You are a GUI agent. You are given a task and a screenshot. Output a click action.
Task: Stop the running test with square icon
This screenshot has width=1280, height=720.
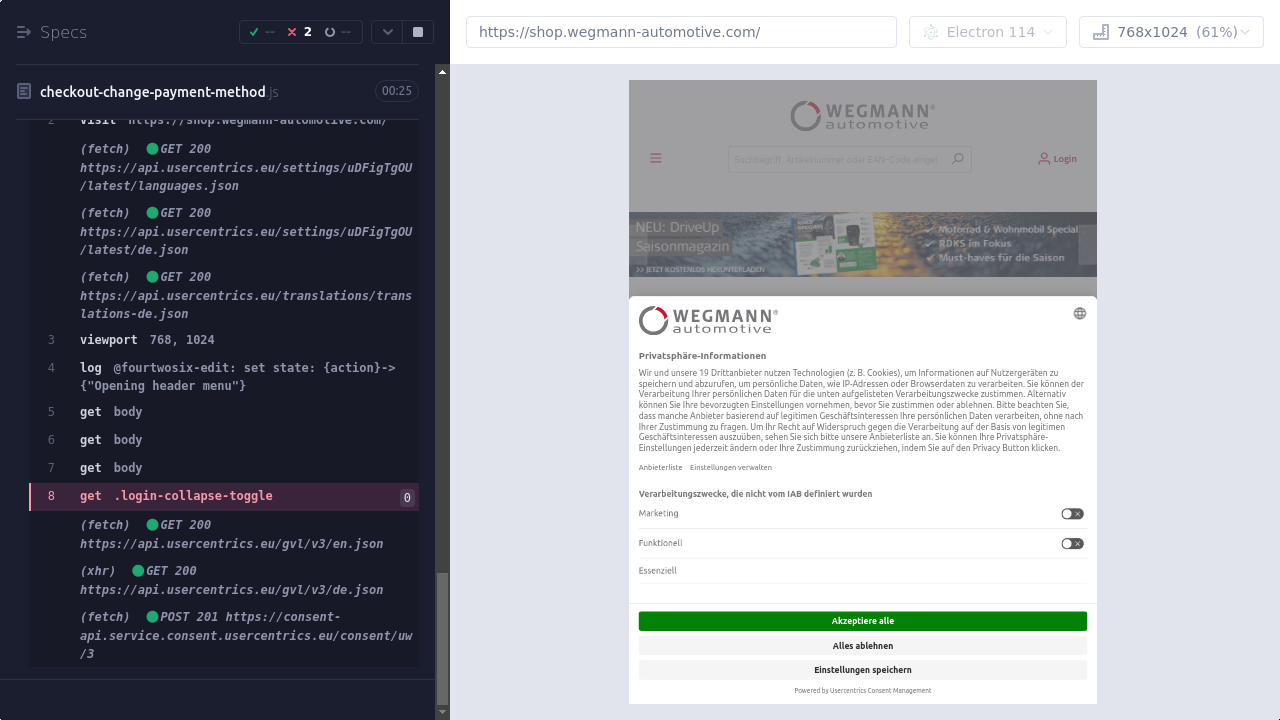pyautogui.click(x=418, y=32)
